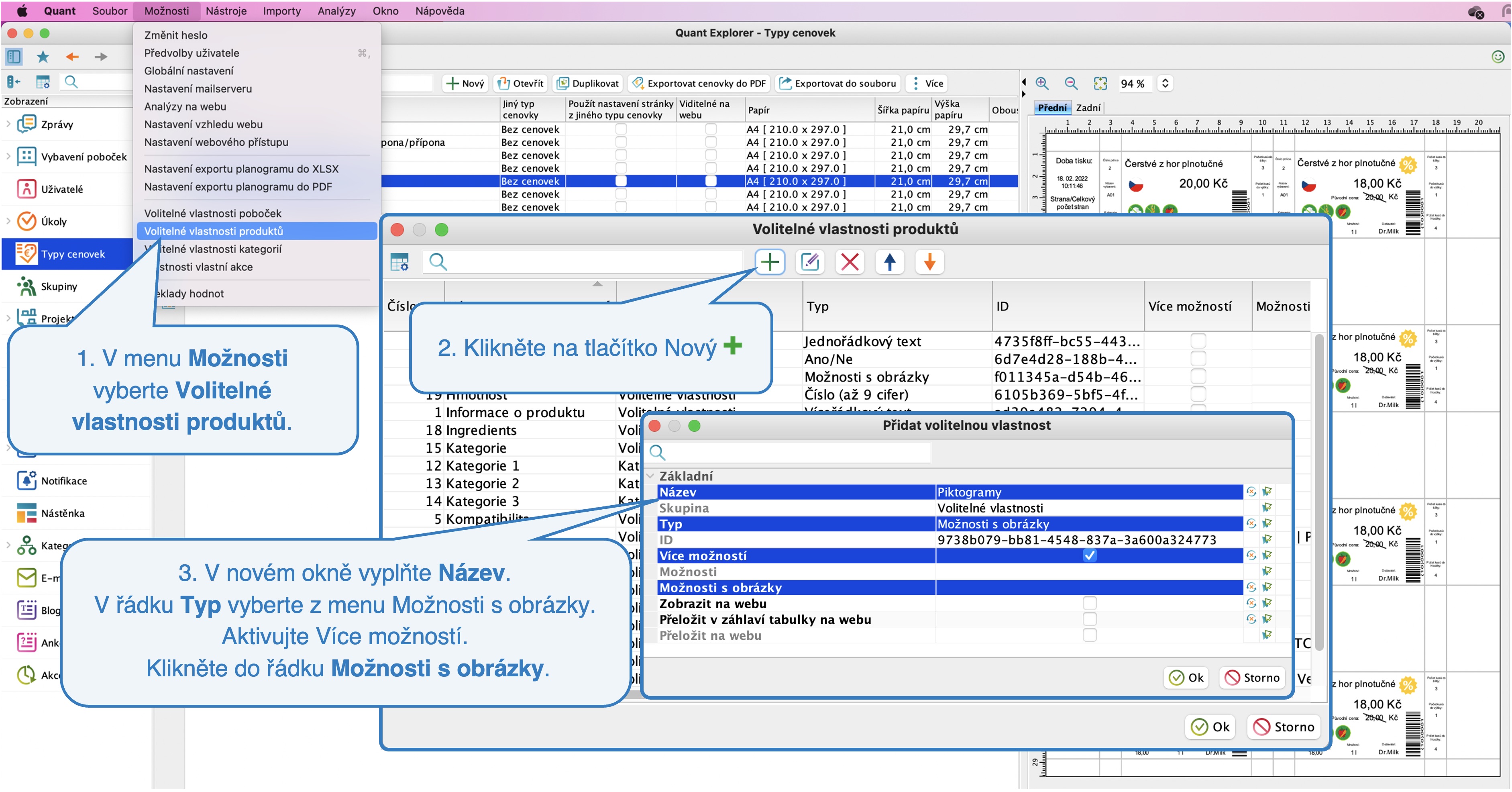Click Ok in Volitelné vlastnosti produktů dialog
1512x792 pixels.
click(x=1210, y=727)
